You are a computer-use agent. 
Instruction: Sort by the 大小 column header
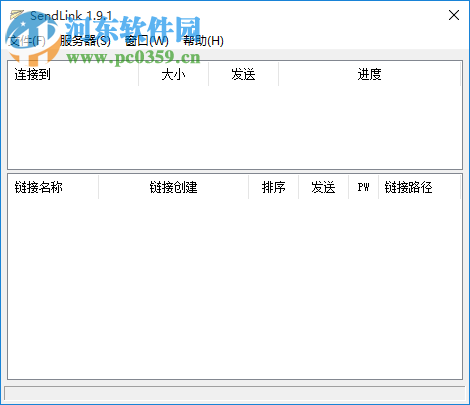[x=174, y=74]
